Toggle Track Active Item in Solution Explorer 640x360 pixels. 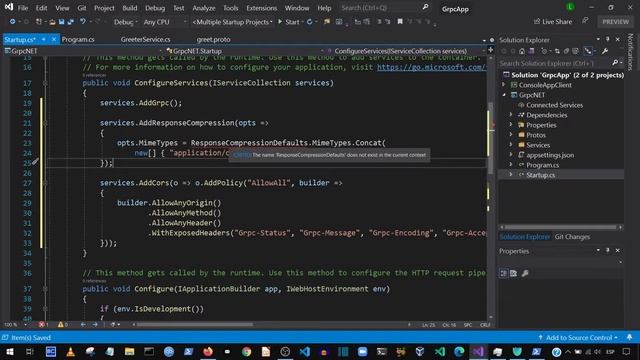(588, 51)
